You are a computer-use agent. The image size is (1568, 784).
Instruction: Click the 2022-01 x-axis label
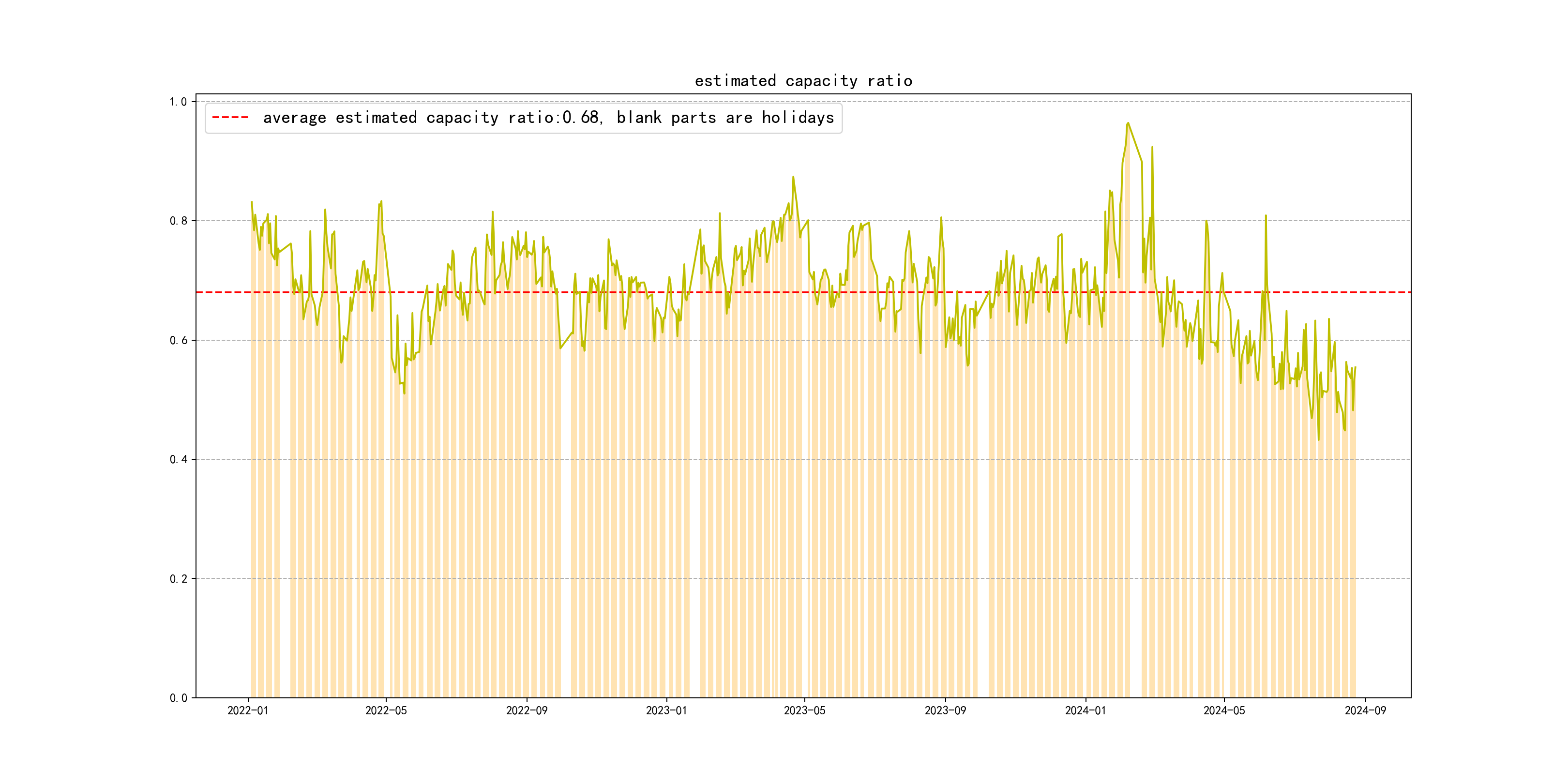pyautogui.click(x=248, y=710)
